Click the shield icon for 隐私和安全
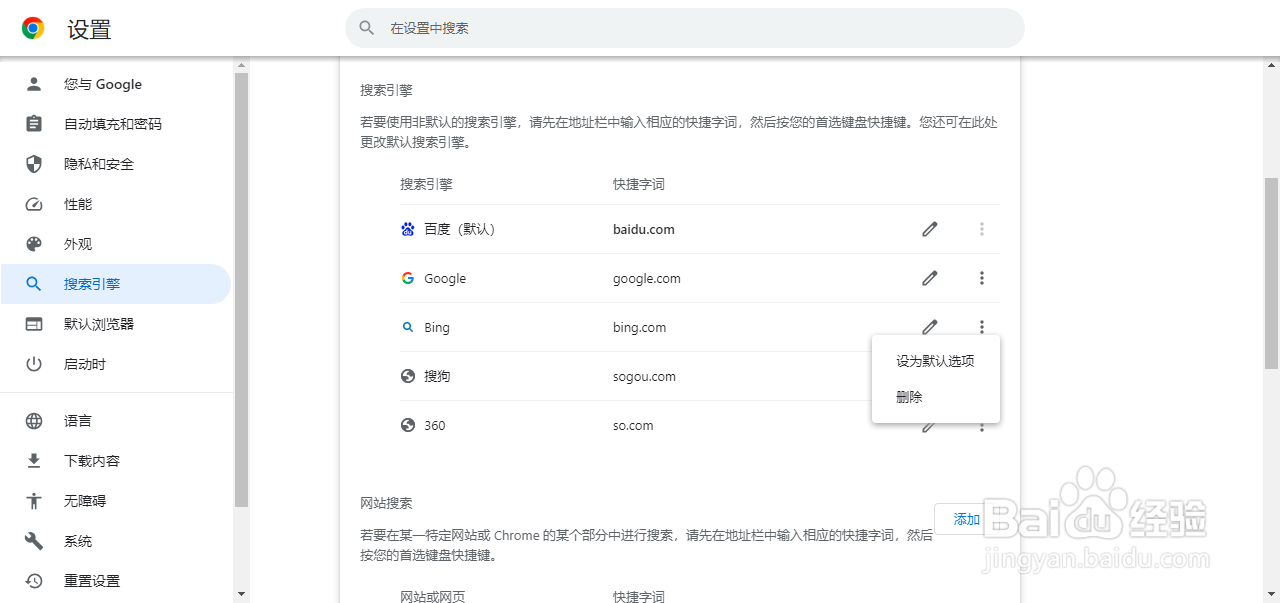This screenshot has height=603, width=1280. [x=34, y=164]
